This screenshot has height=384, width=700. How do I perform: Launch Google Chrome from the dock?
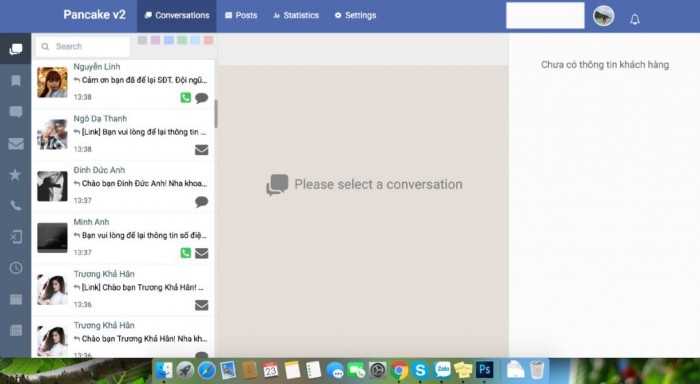click(400, 370)
